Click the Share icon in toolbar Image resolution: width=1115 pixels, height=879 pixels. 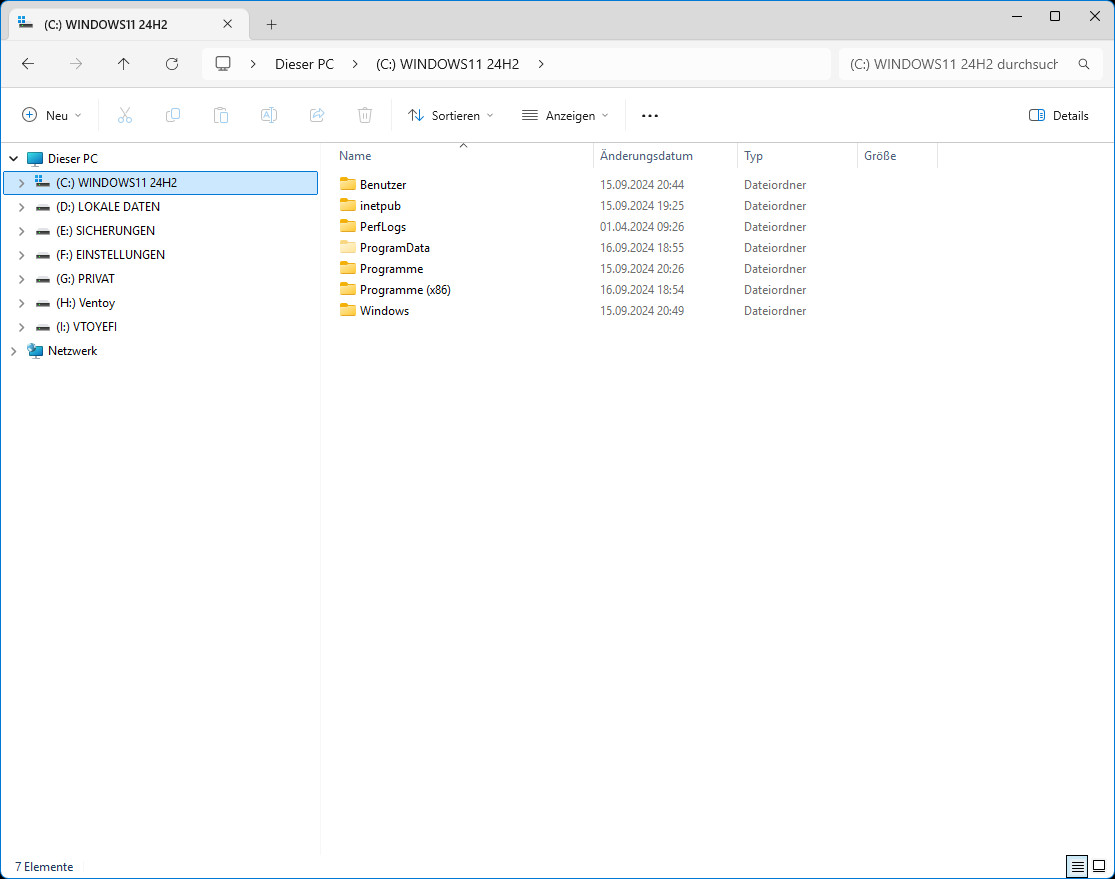tap(317, 115)
